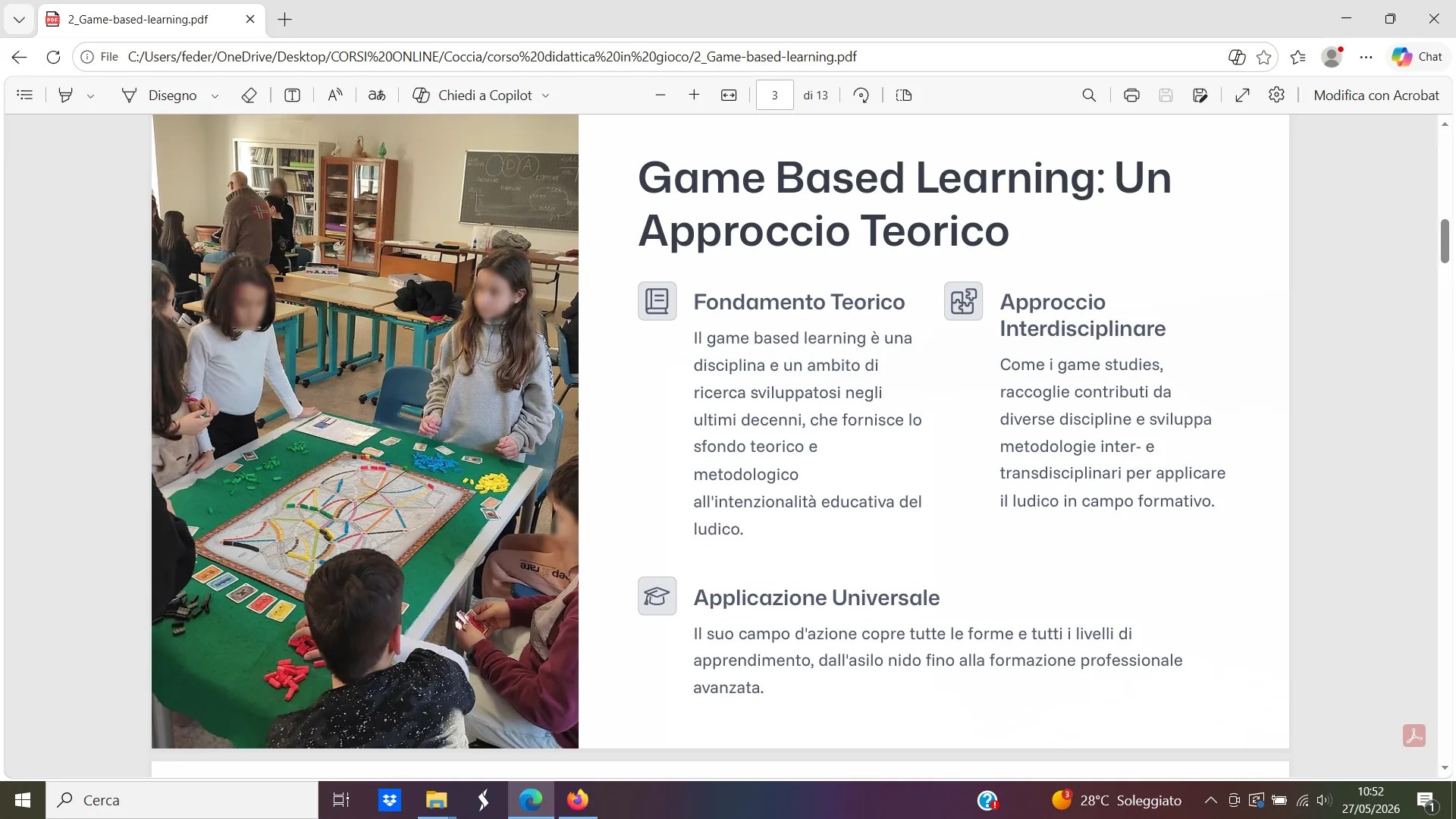Open the weather widget 28°C Soleggiato
The height and width of the screenshot is (819, 1456).
[1116, 800]
